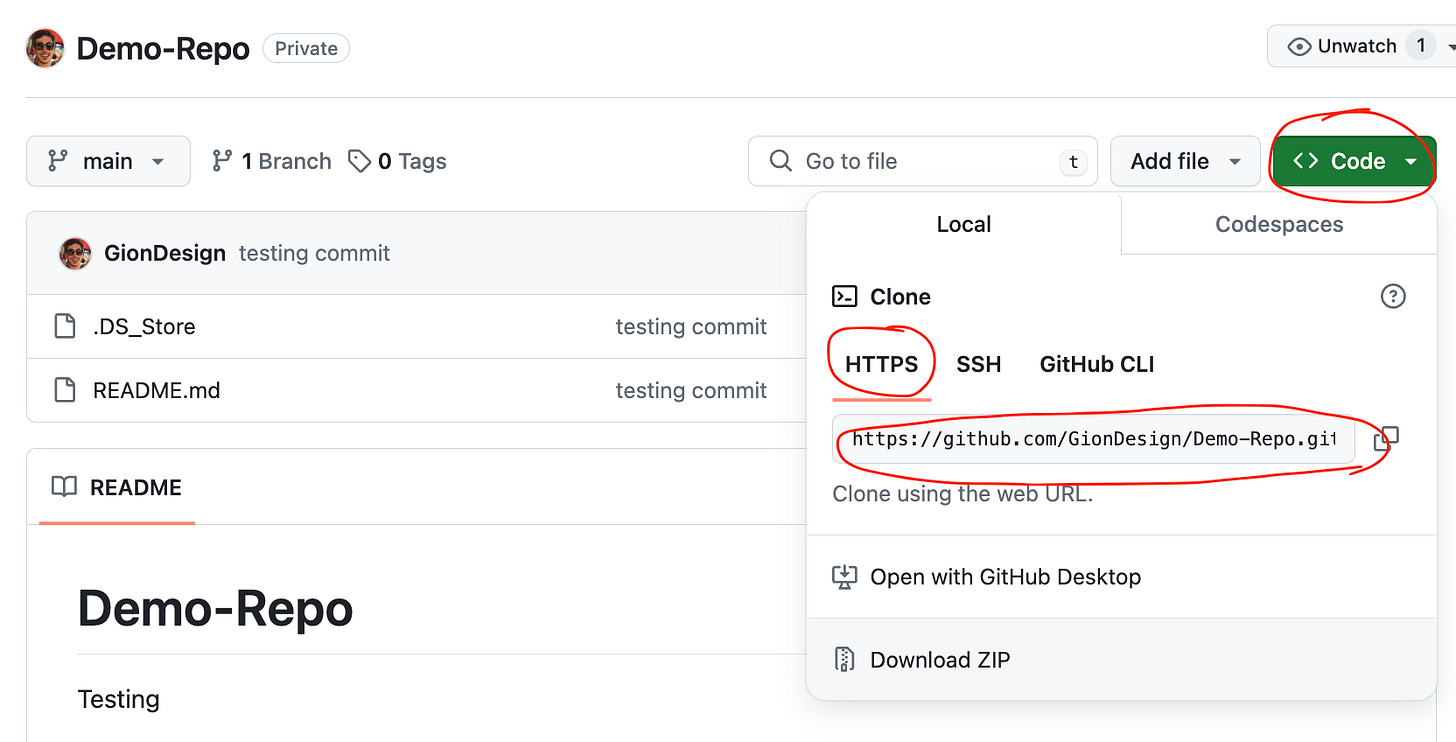Click the green Code button
Screen dimensions: 1456x742
(1354, 161)
